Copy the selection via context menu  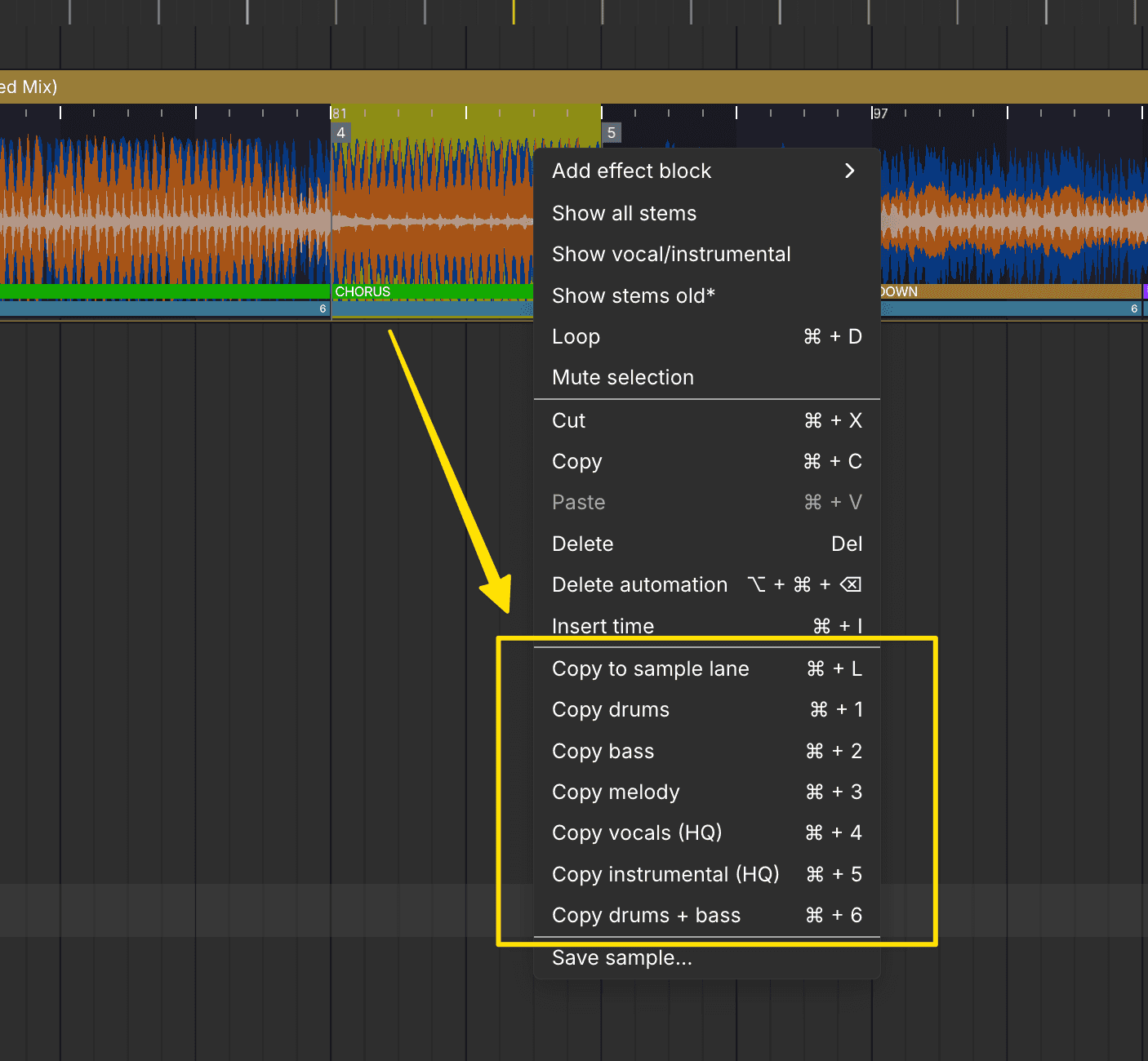[x=577, y=461]
